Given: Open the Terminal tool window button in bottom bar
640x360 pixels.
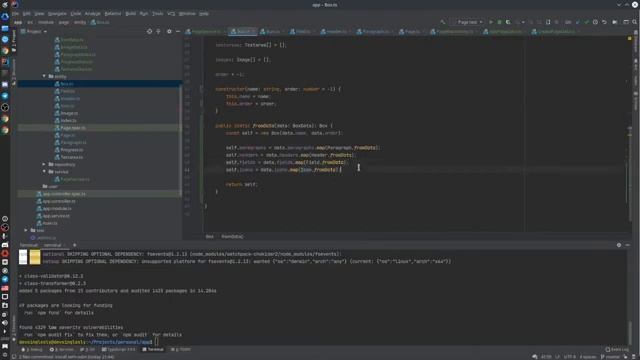Looking at the screenshot, I should coord(153,350).
